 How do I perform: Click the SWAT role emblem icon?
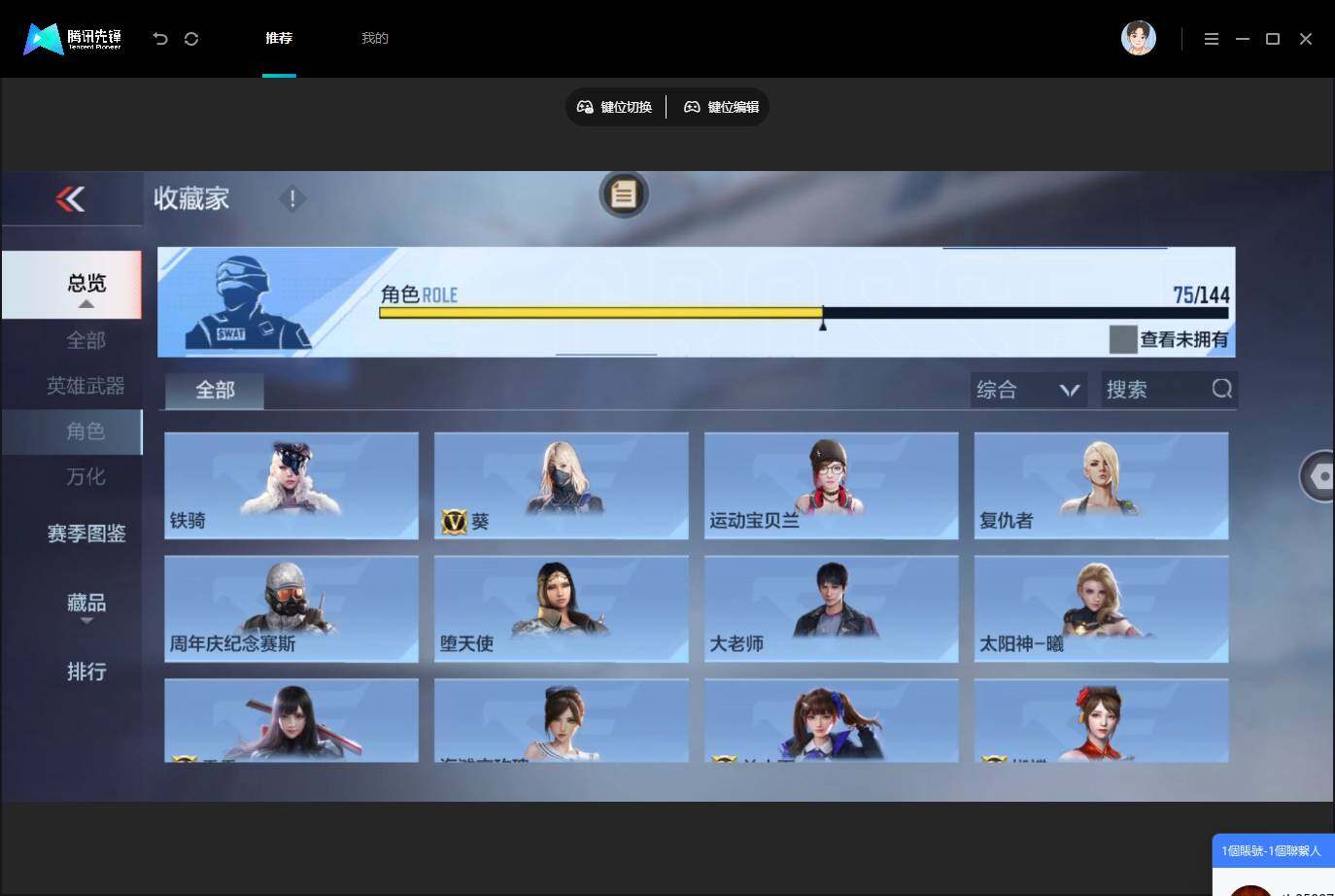click(247, 302)
